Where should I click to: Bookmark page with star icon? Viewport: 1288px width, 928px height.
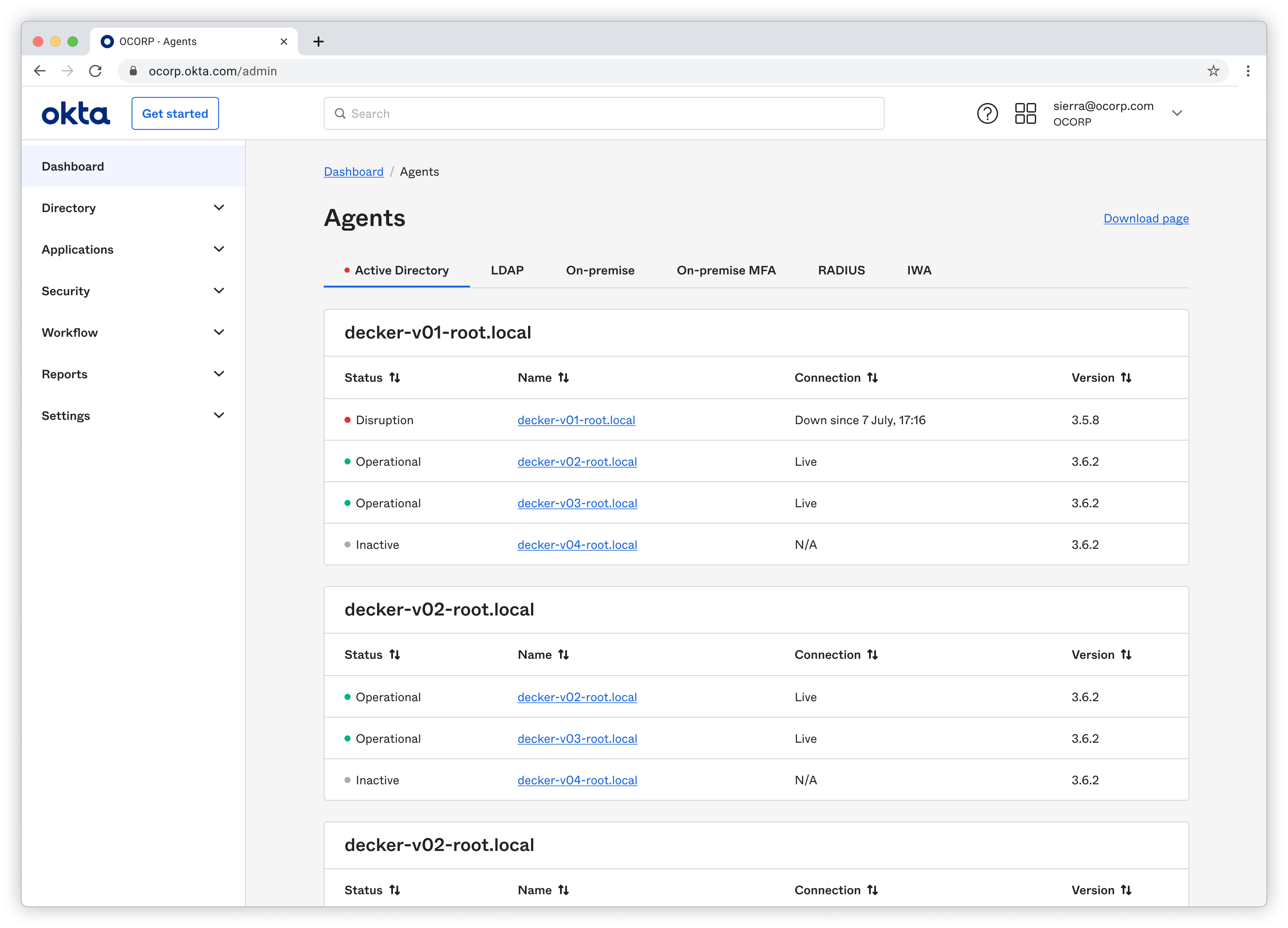(1213, 71)
